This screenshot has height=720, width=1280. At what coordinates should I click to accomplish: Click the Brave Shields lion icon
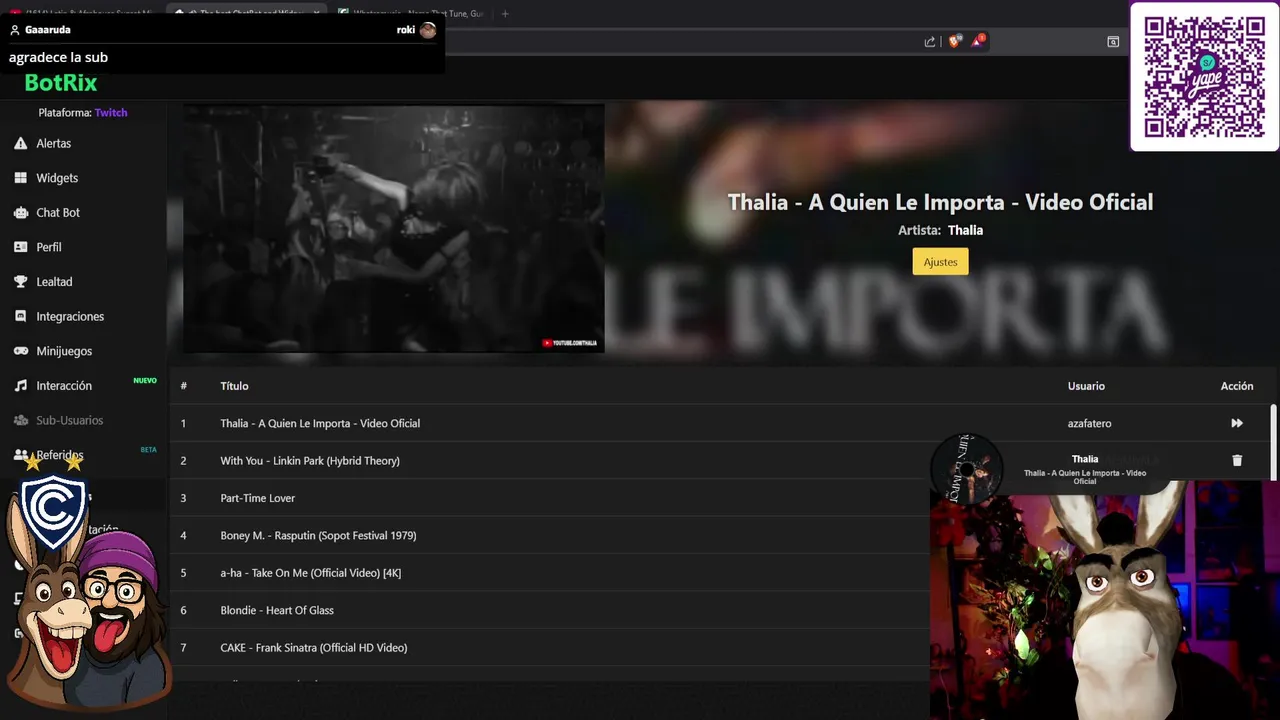pyautogui.click(x=954, y=41)
